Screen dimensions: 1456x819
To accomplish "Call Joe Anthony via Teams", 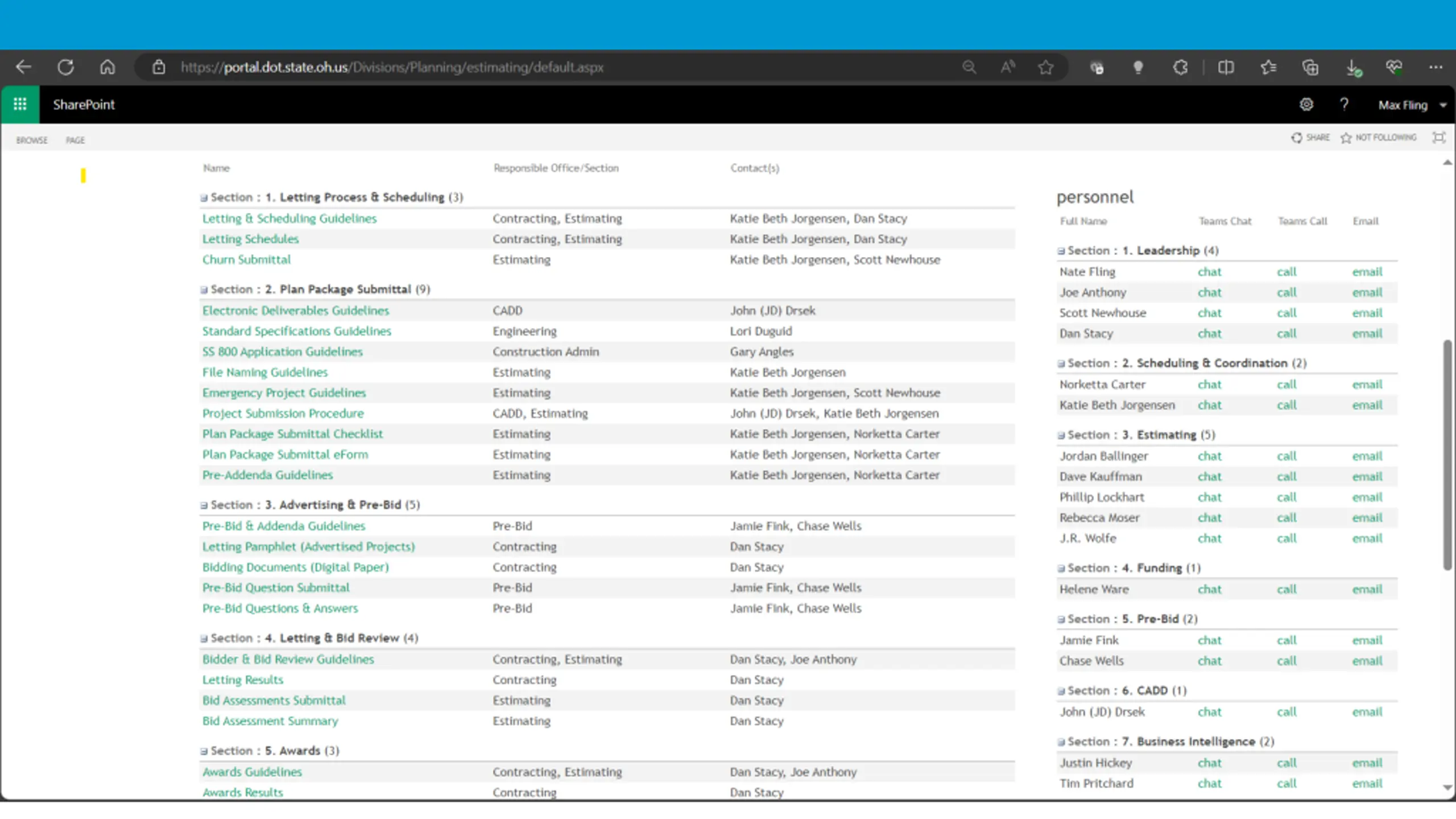I will point(1287,292).
